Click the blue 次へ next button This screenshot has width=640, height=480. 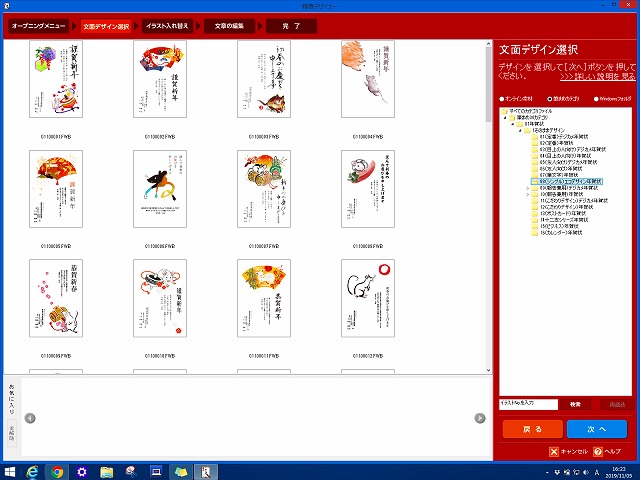[x=597, y=429]
